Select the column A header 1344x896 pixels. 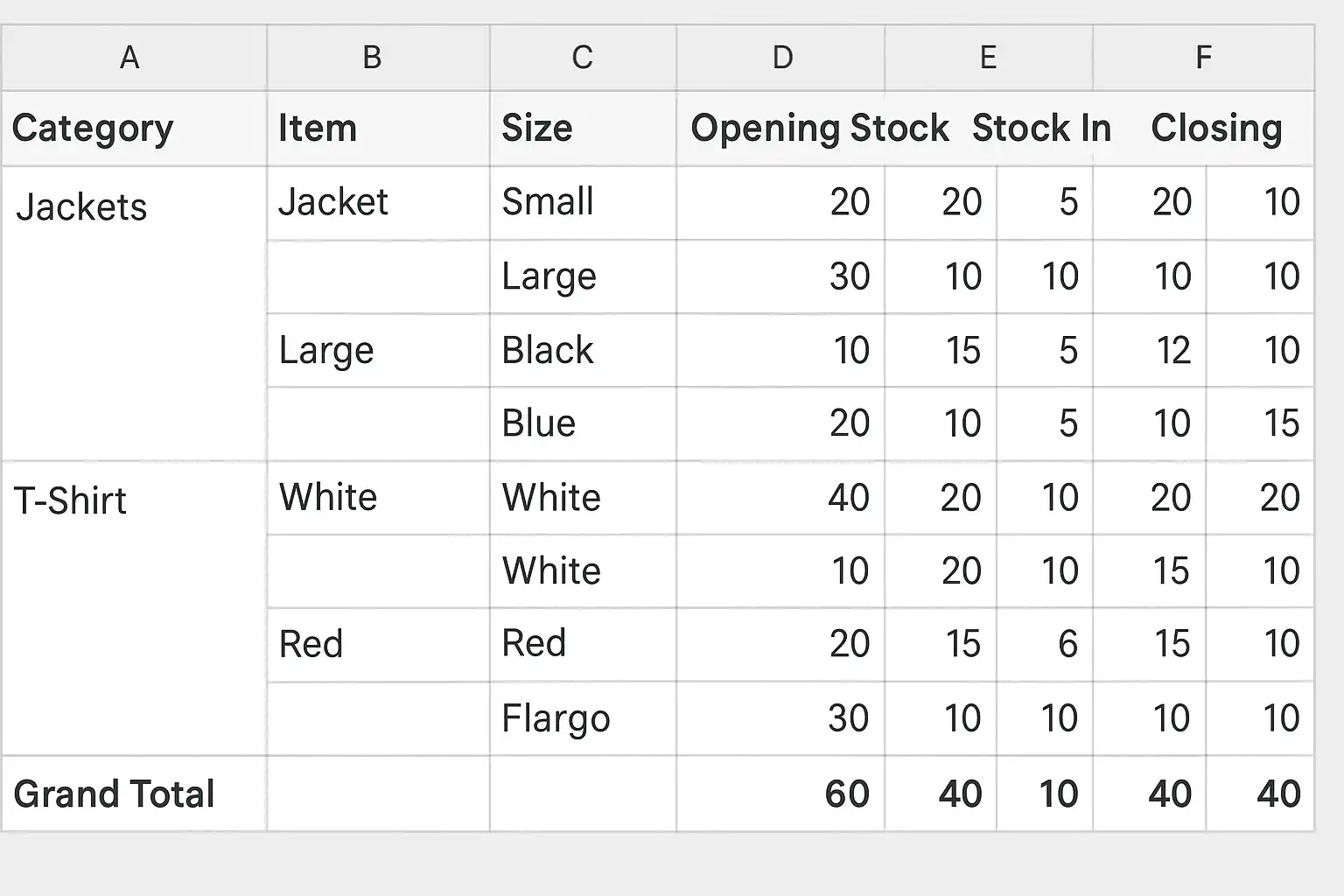(129, 58)
